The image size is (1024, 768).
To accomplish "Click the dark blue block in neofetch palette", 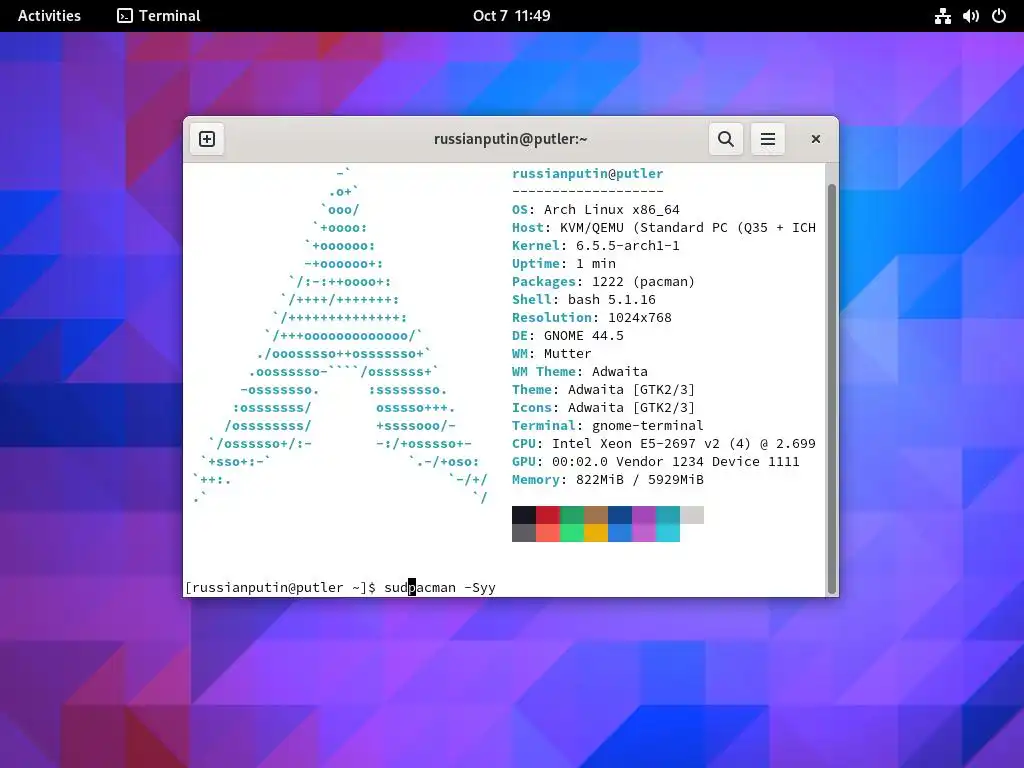I will tap(620, 515).
